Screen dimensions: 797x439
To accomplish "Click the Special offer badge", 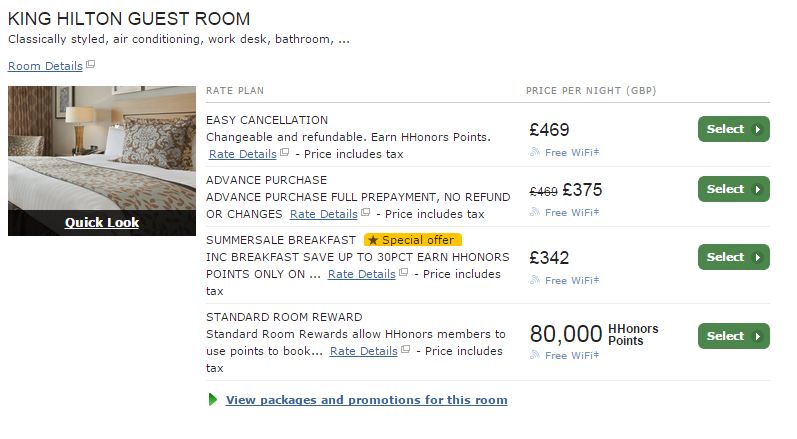I will pyautogui.click(x=412, y=240).
